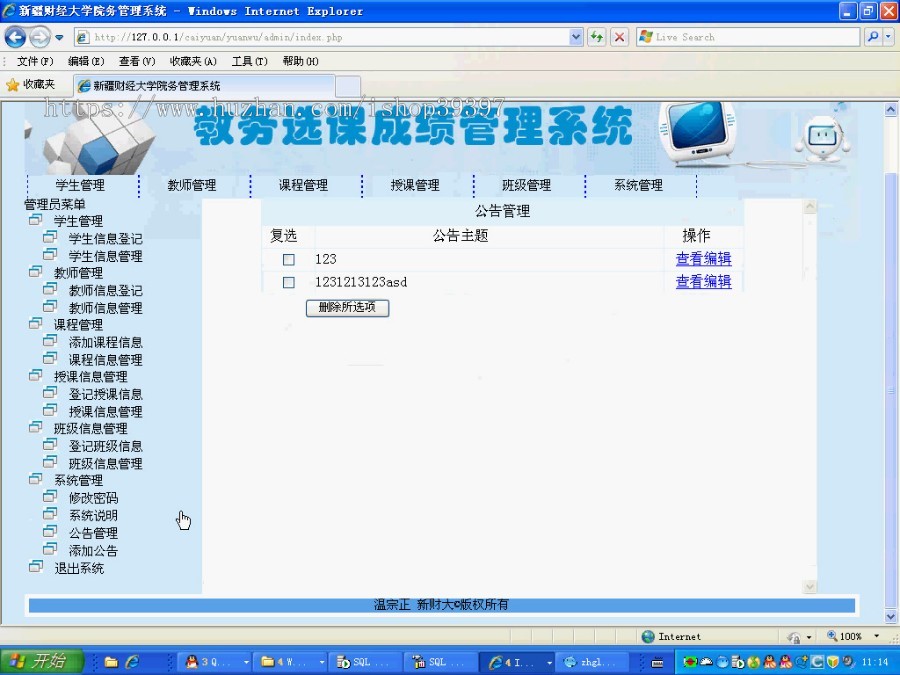Open 系统说明 in sidebar
Viewport: 900px width, 675px height.
pyautogui.click(x=93, y=515)
